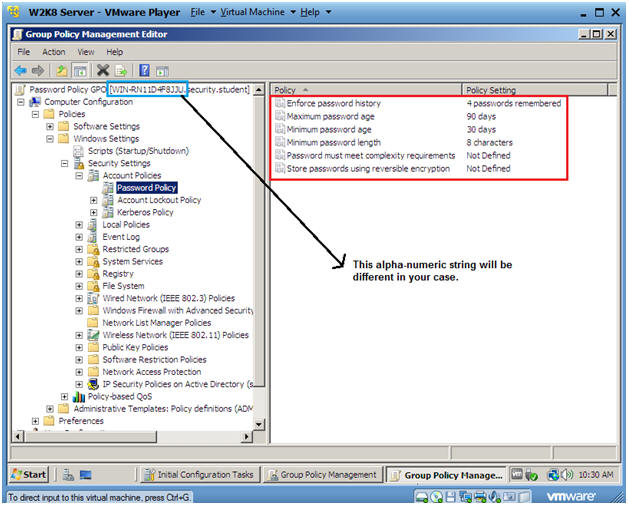Image resolution: width=628 pixels, height=505 pixels.
Task: Open the Action menu
Action: pyautogui.click(x=54, y=52)
